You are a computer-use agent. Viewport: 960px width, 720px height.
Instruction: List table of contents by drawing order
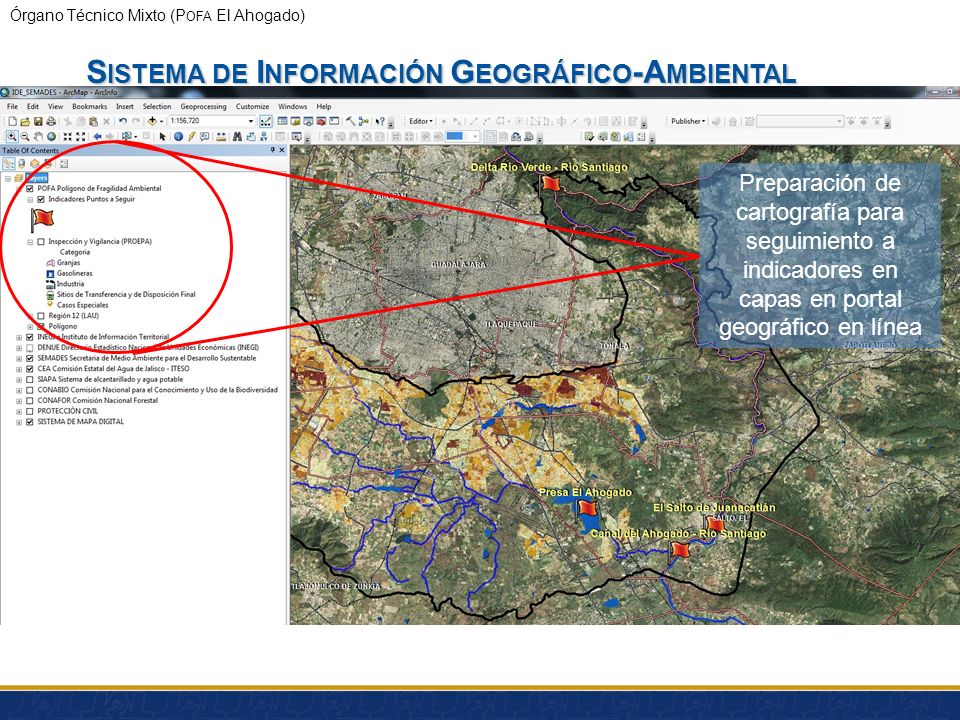(9, 163)
